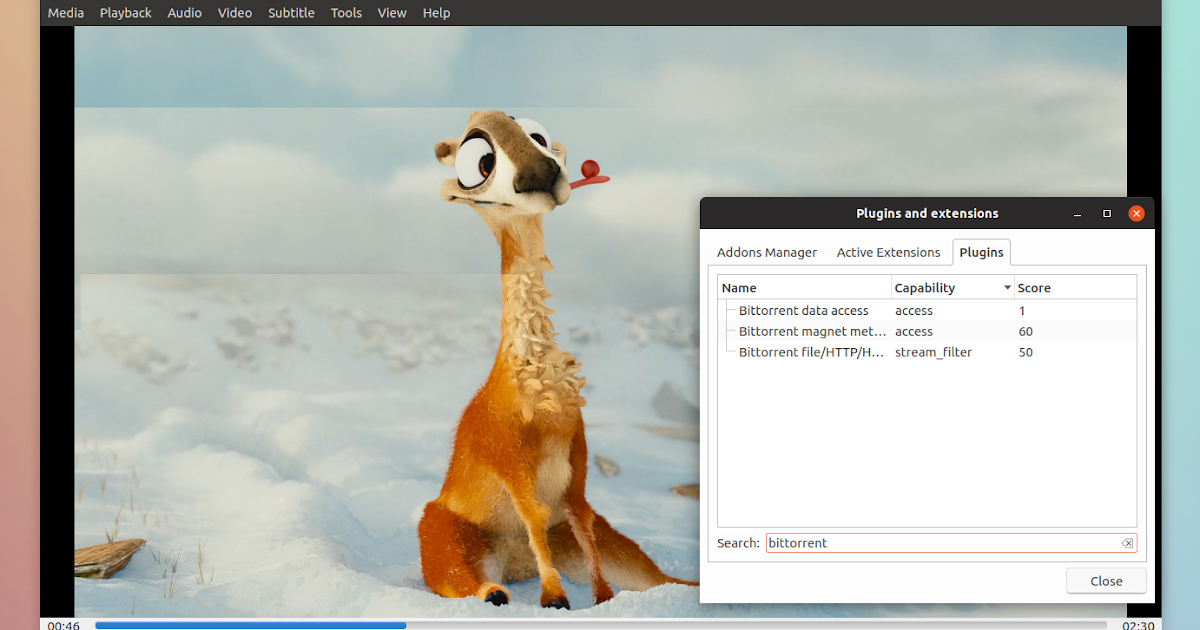Minimize the Plugins and extensions window
The height and width of the screenshot is (630, 1200).
tap(1077, 214)
